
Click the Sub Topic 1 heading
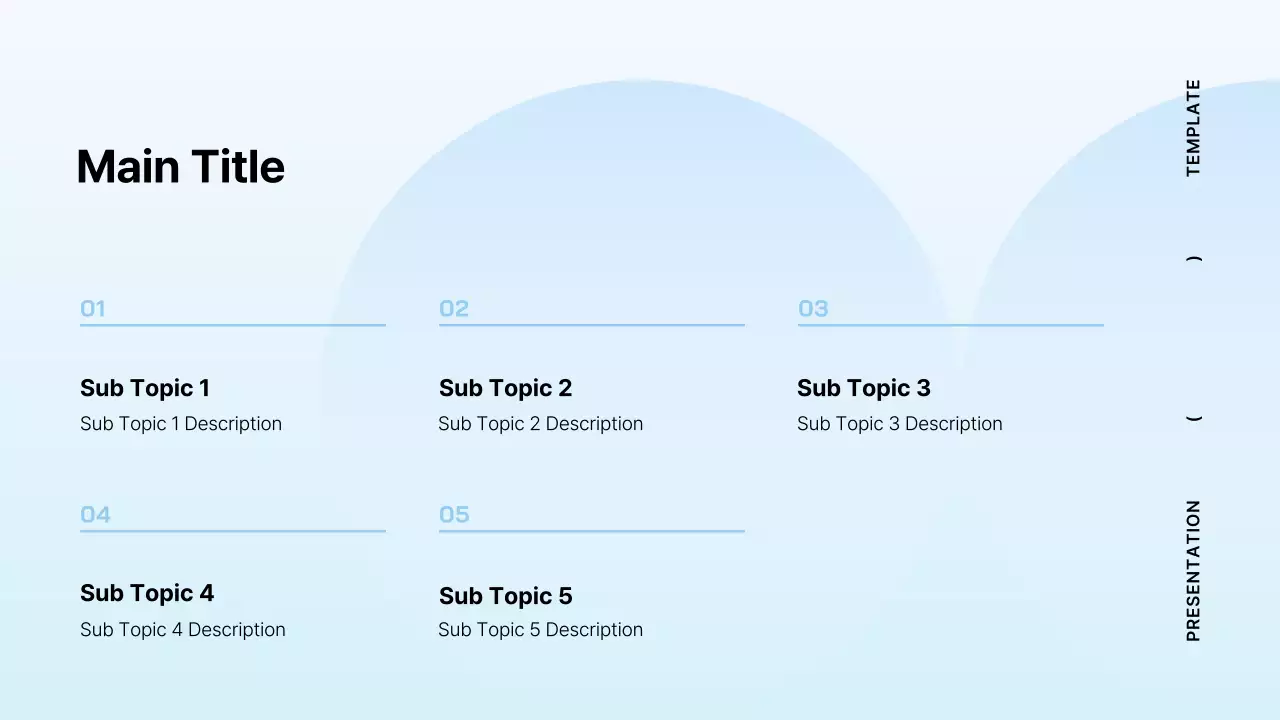(145, 388)
